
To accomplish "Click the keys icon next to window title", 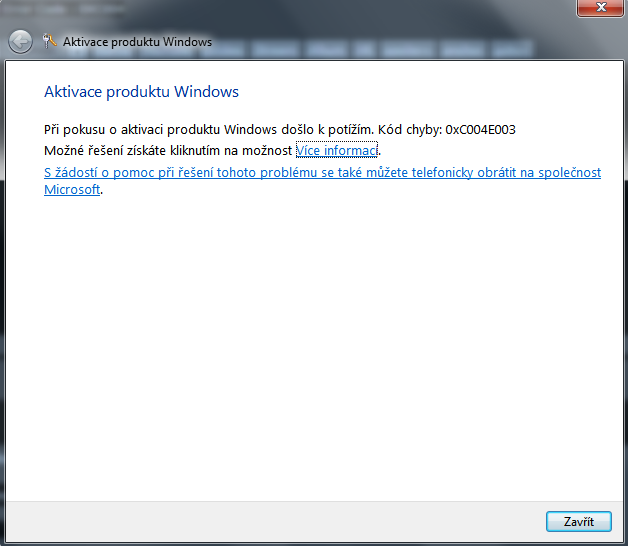I will [50, 41].
